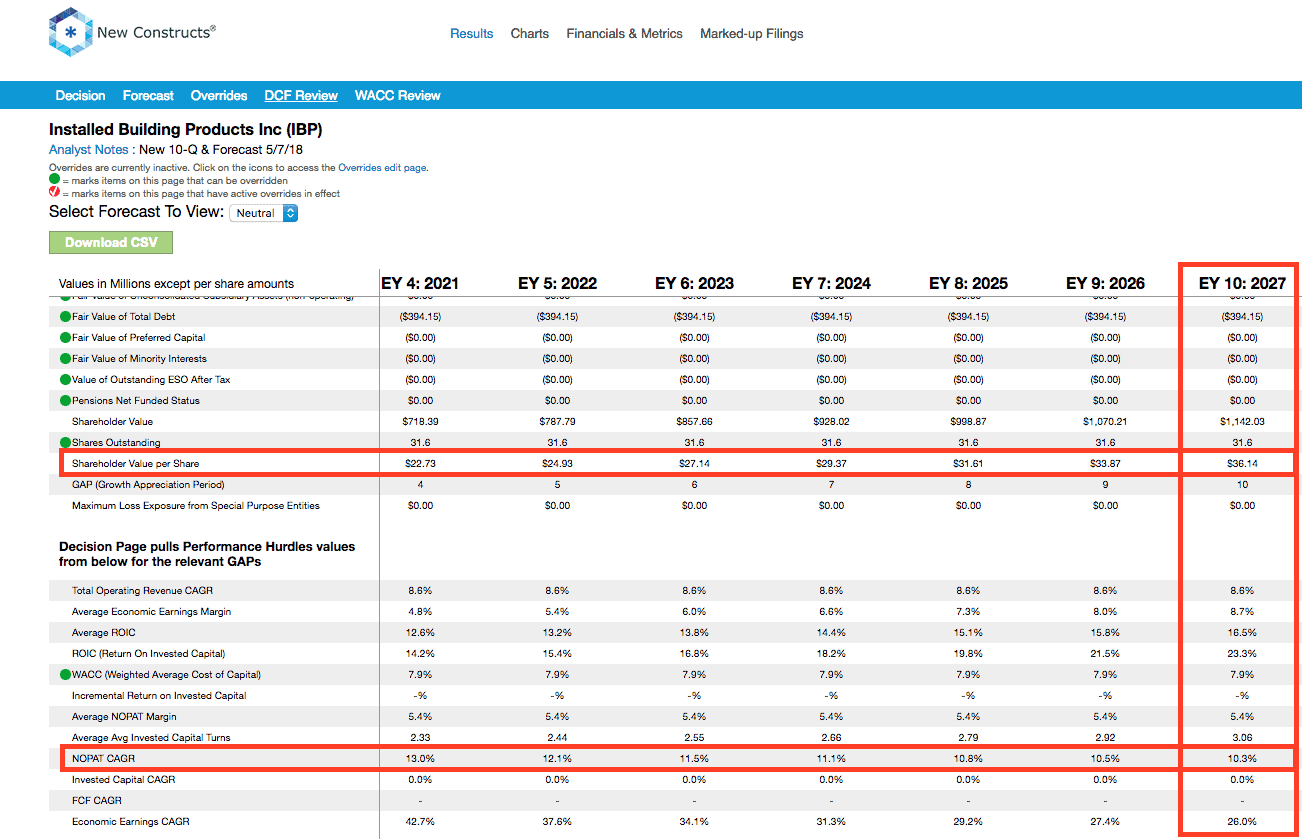Click green override dot for Fair Value of Preferred Capital
The width and height of the screenshot is (1302, 839).
click(65, 337)
